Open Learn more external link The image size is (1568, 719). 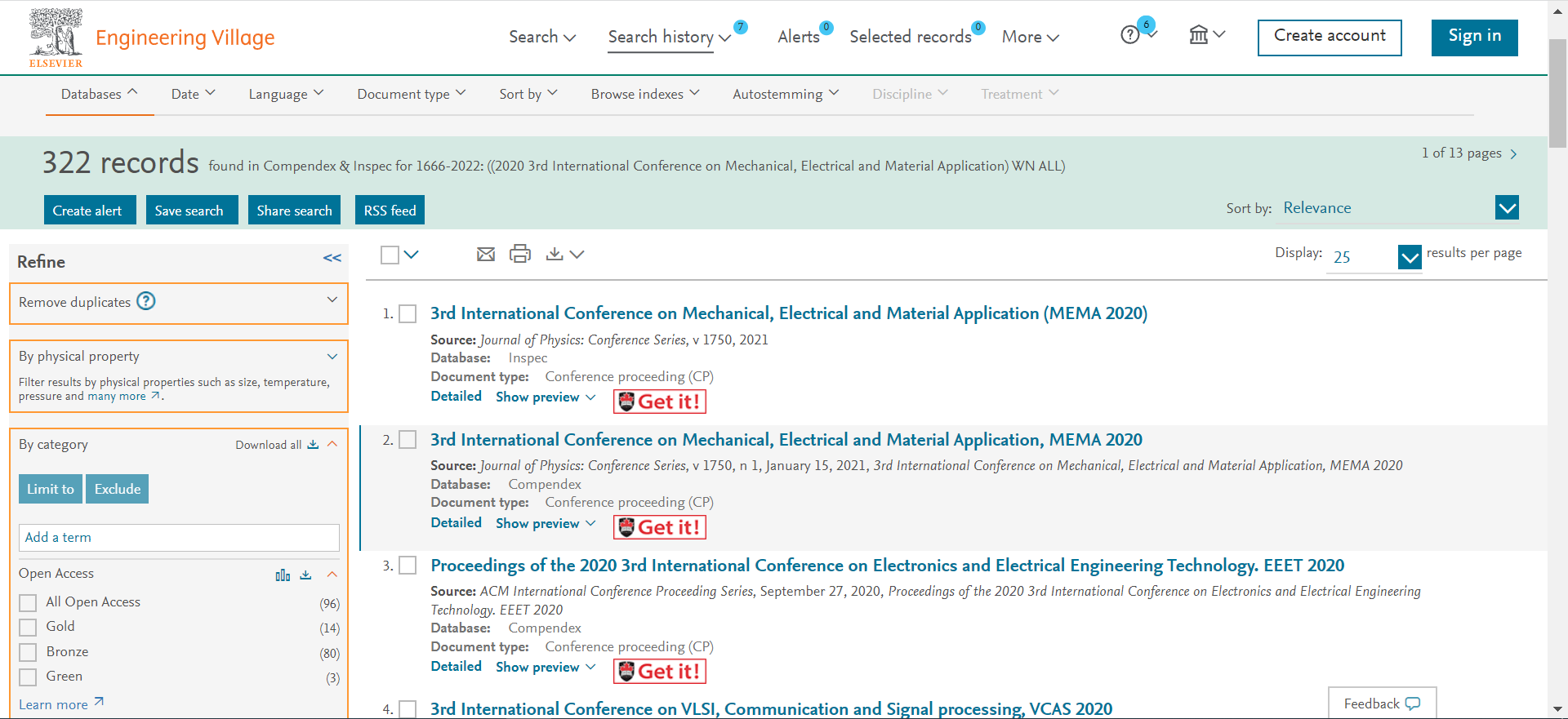(x=61, y=703)
